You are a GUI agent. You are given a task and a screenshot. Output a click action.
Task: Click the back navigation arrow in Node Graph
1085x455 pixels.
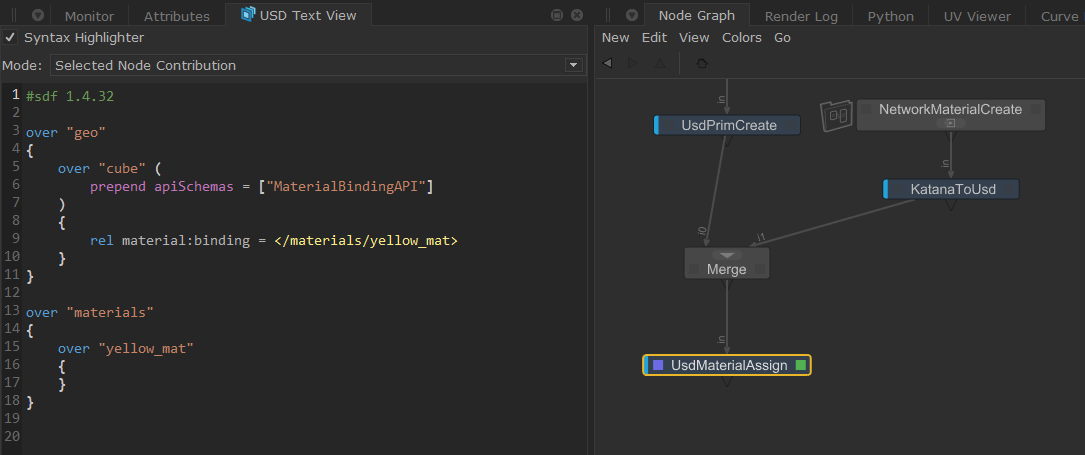pos(608,63)
